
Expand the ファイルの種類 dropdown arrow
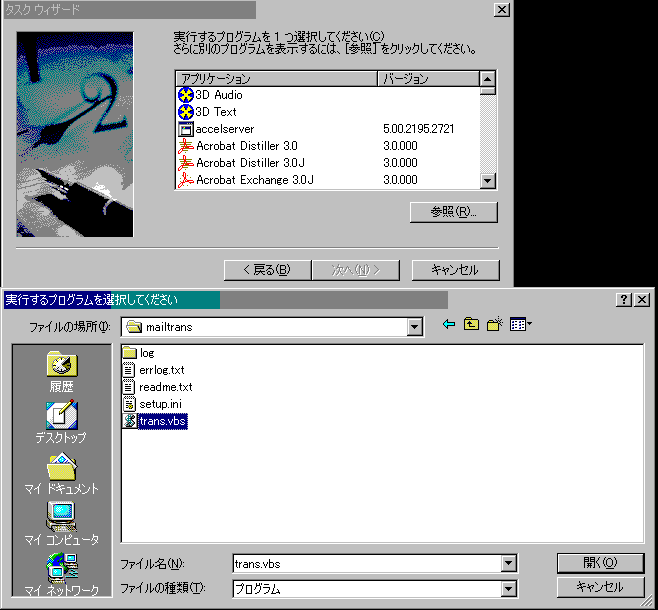coord(508,589)
